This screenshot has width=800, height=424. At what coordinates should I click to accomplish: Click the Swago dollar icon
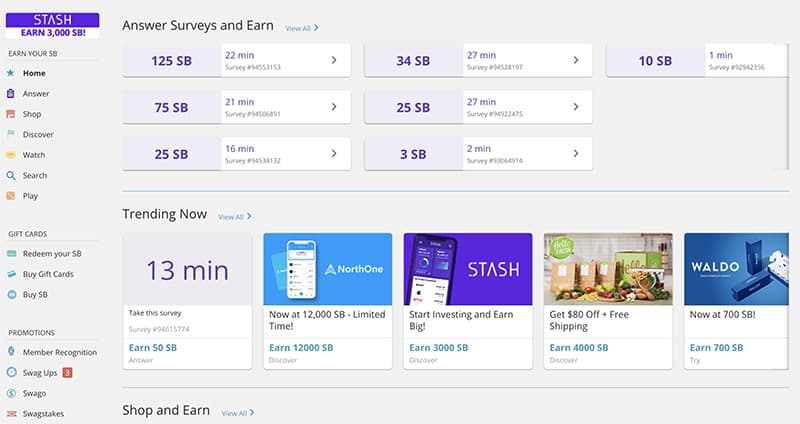tap(11, 393)
